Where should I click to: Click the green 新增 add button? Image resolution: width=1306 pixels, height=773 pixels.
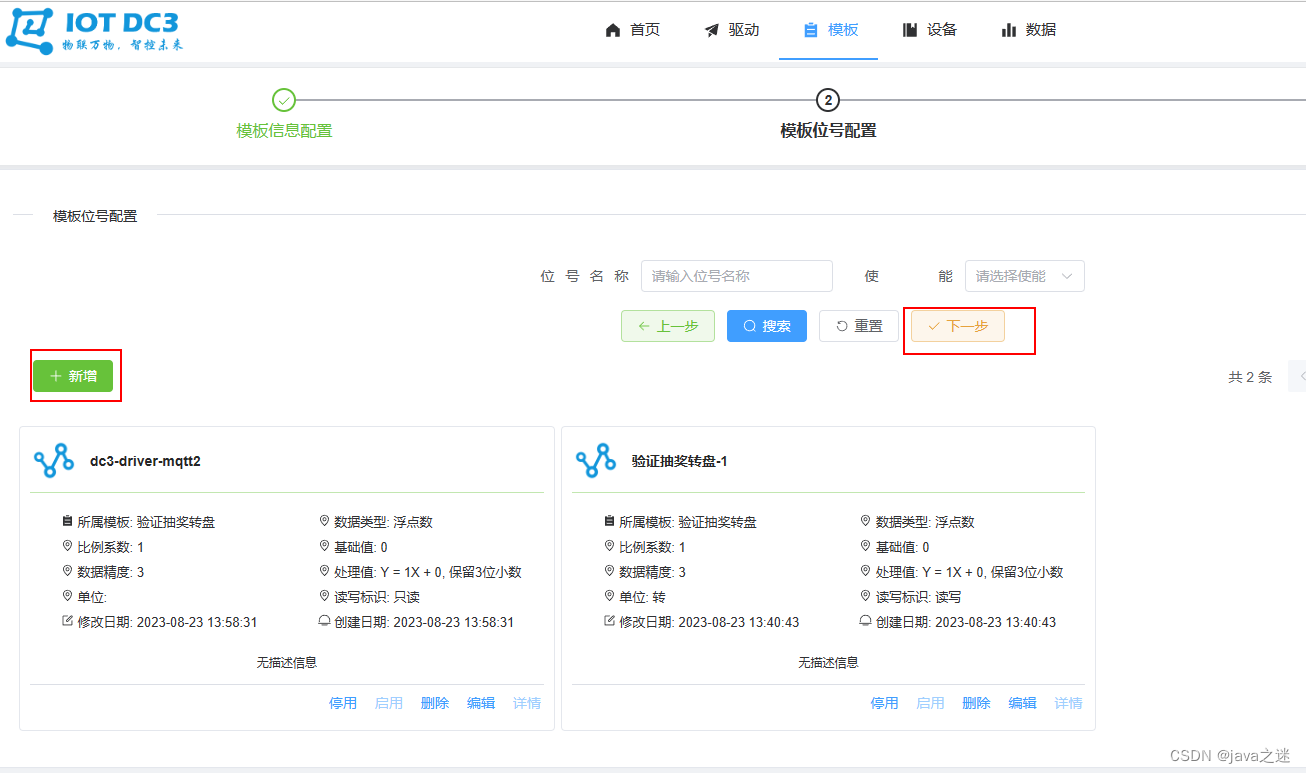pyautogui.click(x=73, y=376)
